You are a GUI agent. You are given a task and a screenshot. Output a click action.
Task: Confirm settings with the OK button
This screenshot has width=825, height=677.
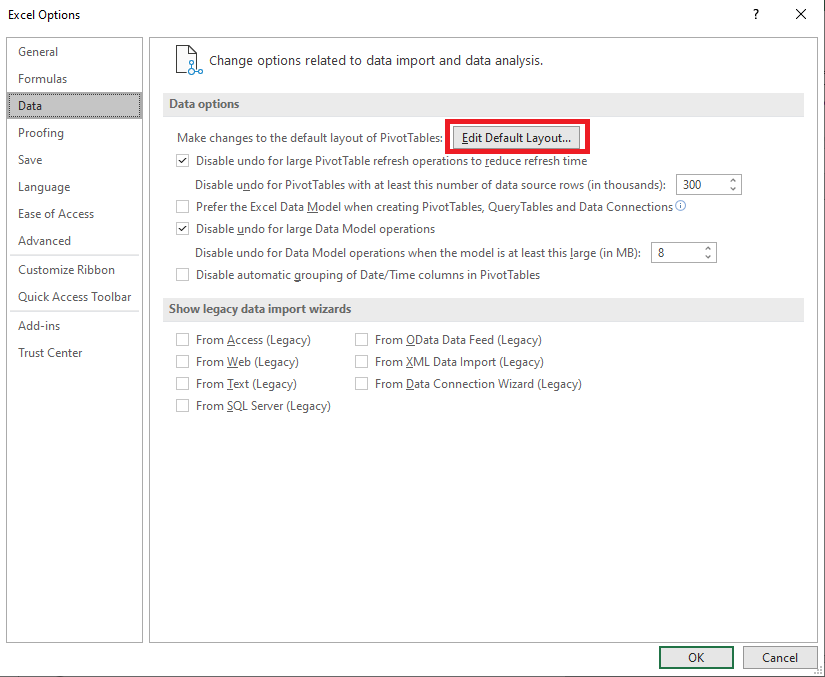pos(696,658)
